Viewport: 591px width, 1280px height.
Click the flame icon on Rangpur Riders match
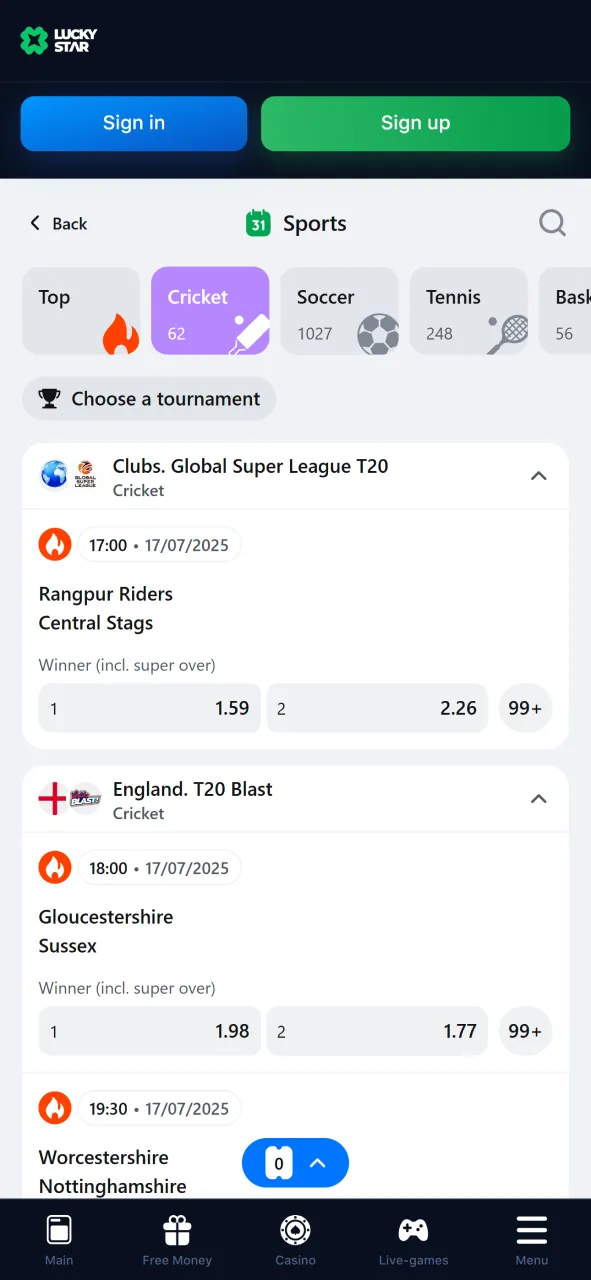point(55,544)
